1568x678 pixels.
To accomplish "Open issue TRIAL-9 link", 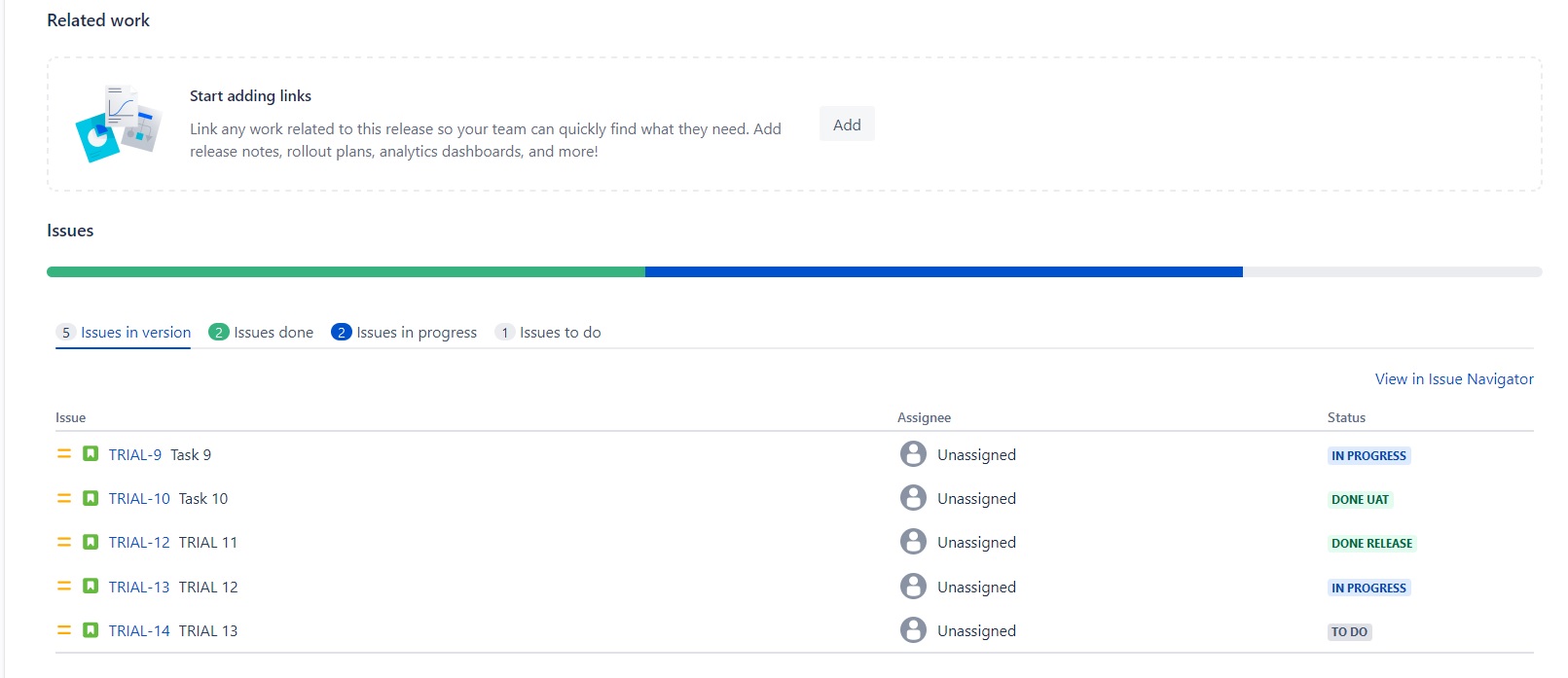I will [135, 455].
